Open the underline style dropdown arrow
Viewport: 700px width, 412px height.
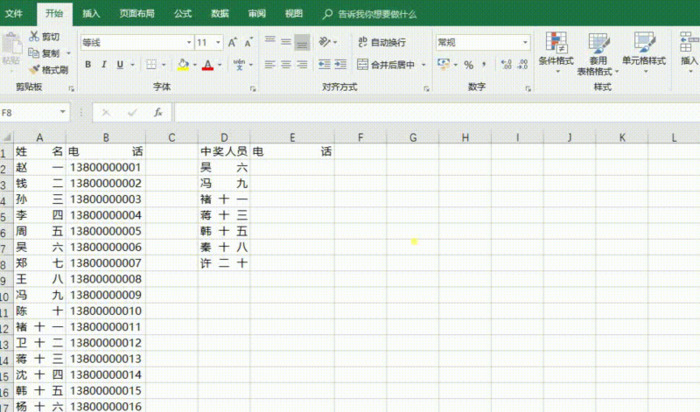[133, 65]
